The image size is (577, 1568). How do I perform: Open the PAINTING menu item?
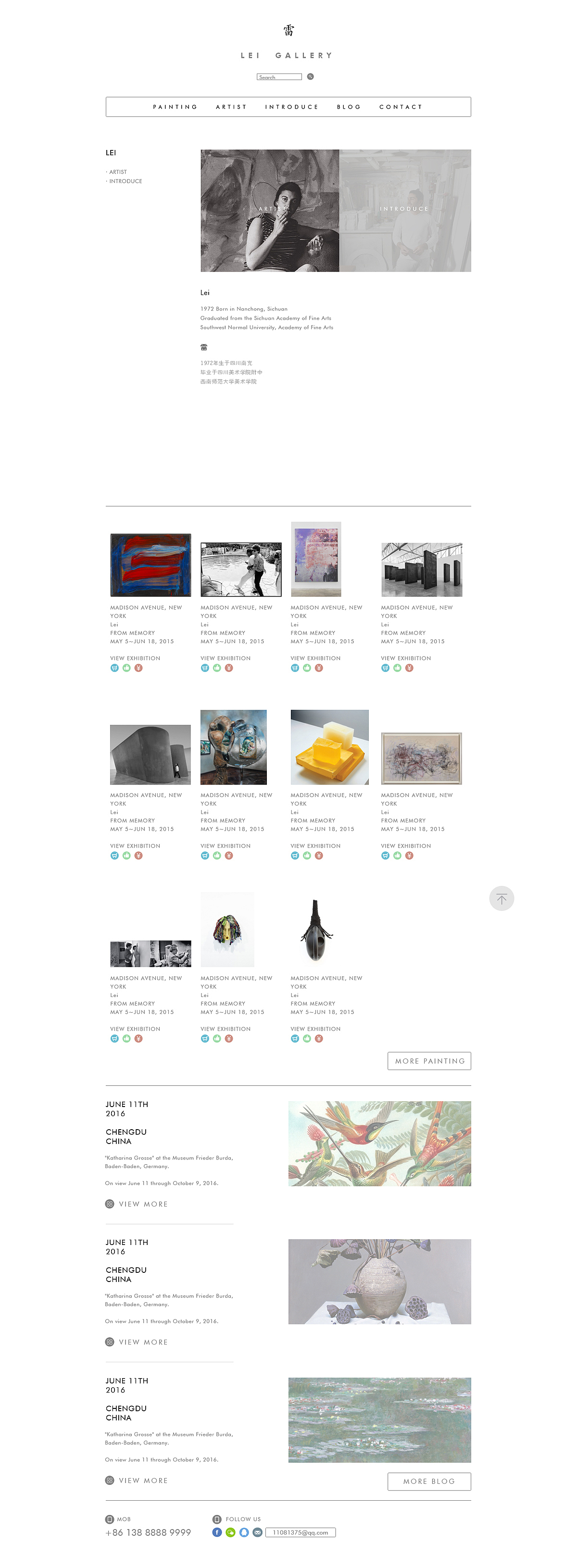click(x=176, y=107)
